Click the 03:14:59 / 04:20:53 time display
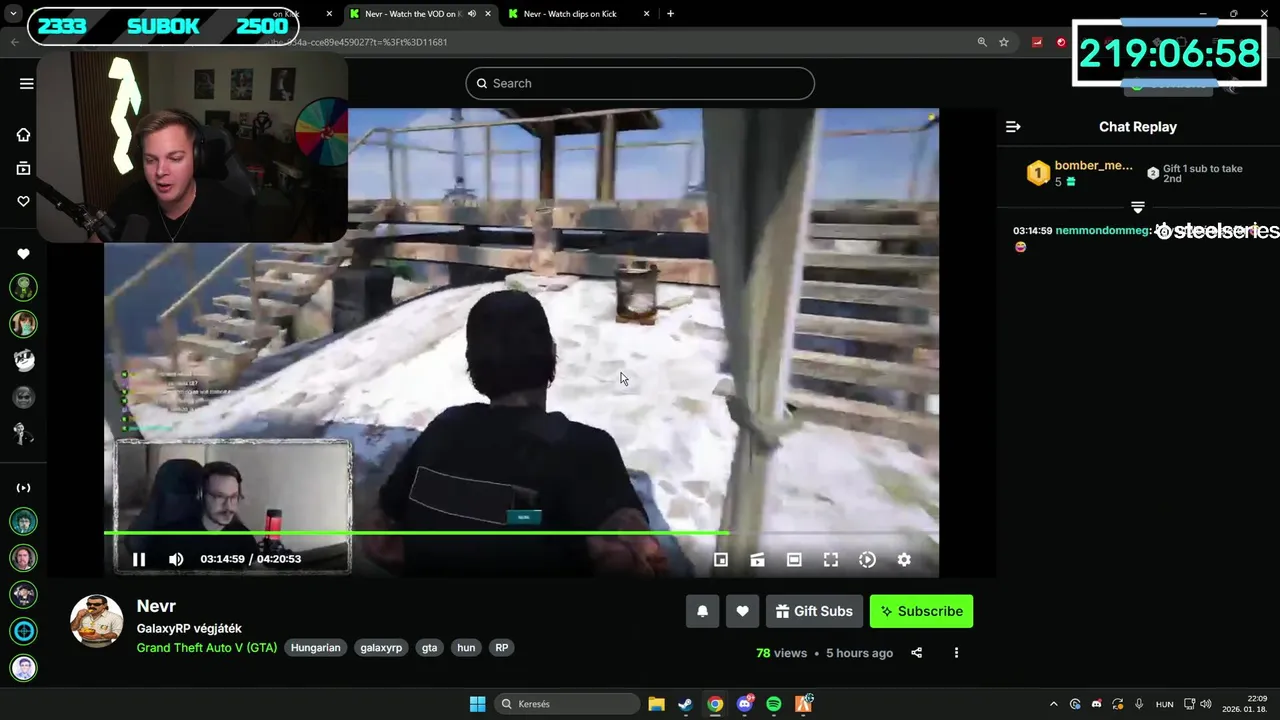1280x720 pixels. tap(251, 559)
